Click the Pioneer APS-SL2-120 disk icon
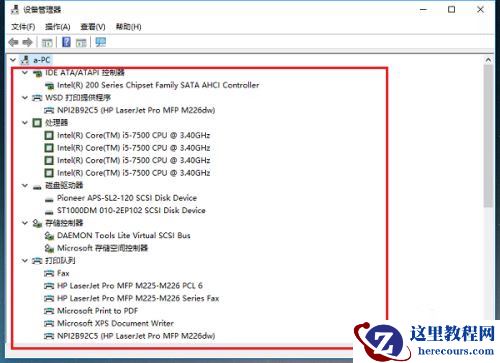 coord(49,199)
